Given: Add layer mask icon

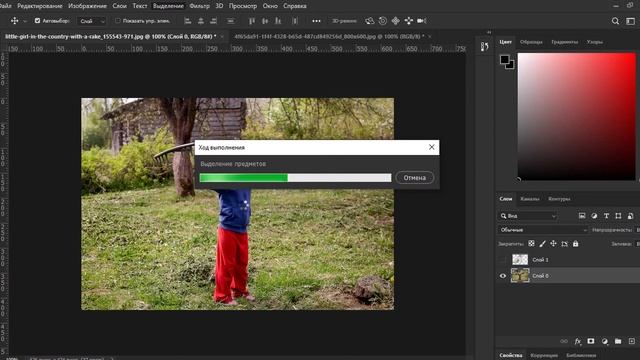Looking at the screenshot, I should pos(591,341).
